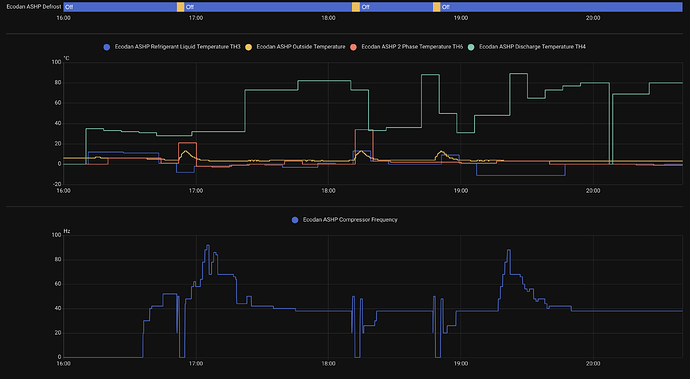Image resolution: width=690 pixels, height=379 pixels.
Task: Click the Off defrost segment between second and third defrosts
Action: click(x=396, y=7)
